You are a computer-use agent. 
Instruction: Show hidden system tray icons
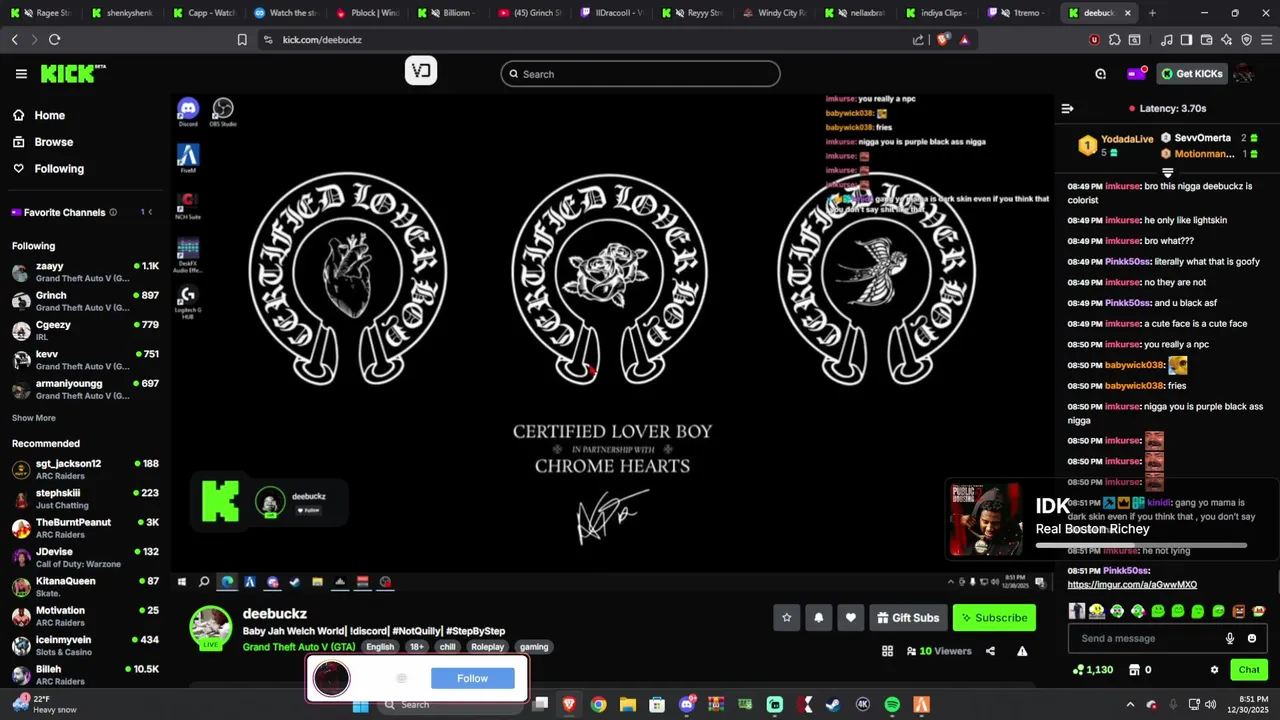coord(1130,705)
